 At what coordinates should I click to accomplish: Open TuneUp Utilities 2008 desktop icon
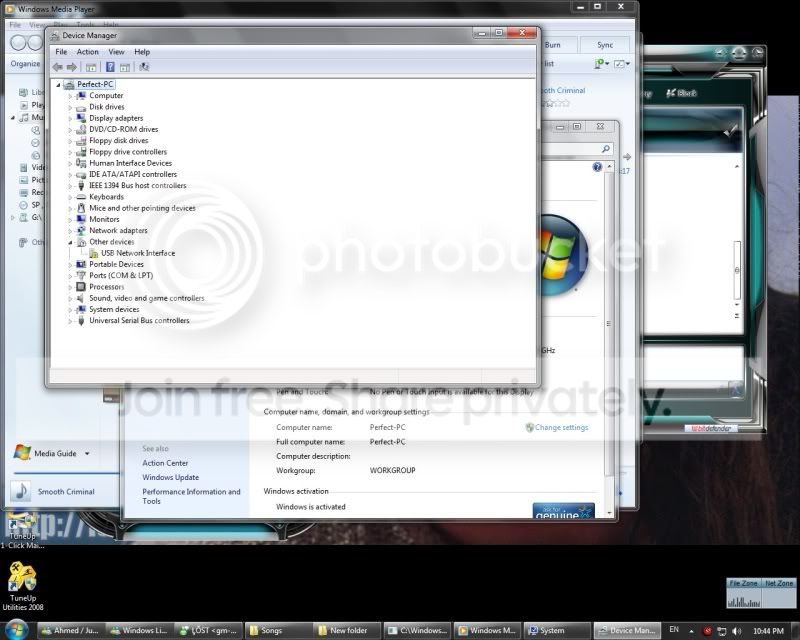(23, 586)
